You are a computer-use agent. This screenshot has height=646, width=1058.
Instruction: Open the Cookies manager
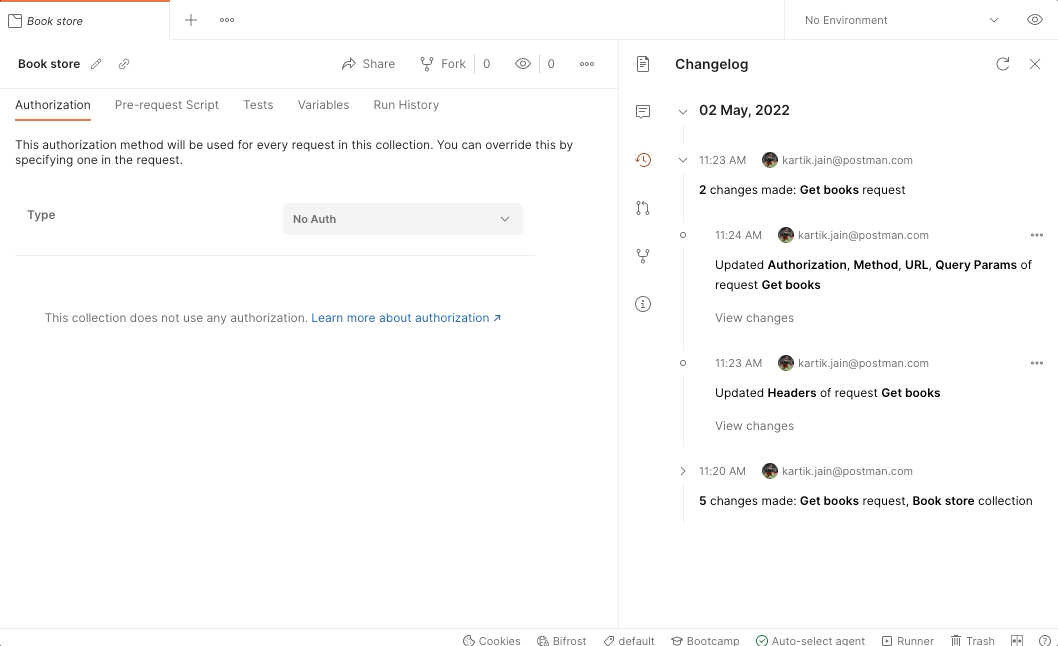tap(491, 640)
